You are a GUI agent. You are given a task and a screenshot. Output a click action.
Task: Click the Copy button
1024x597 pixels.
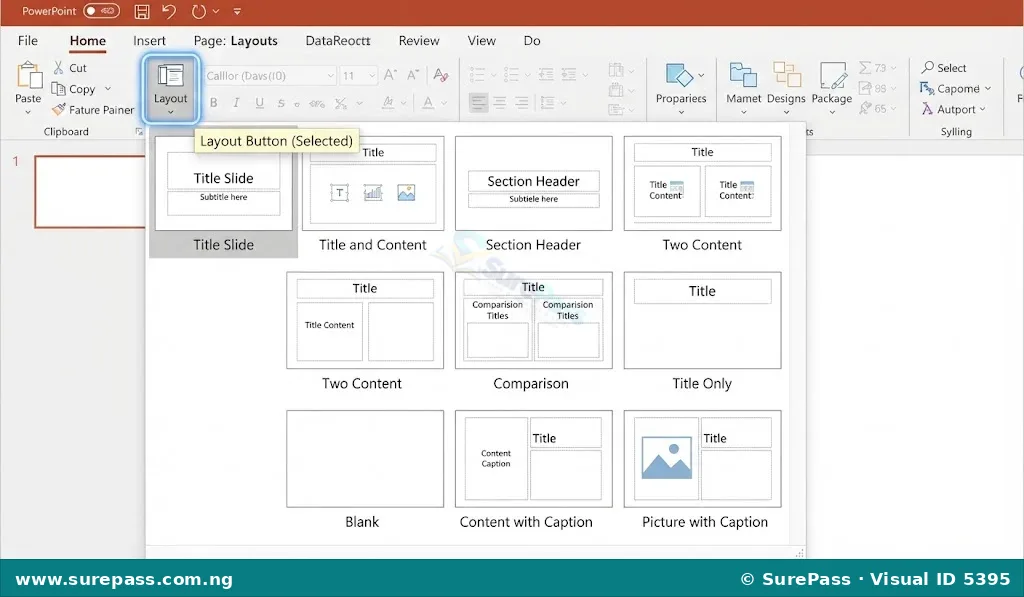(x=74, y=89)
